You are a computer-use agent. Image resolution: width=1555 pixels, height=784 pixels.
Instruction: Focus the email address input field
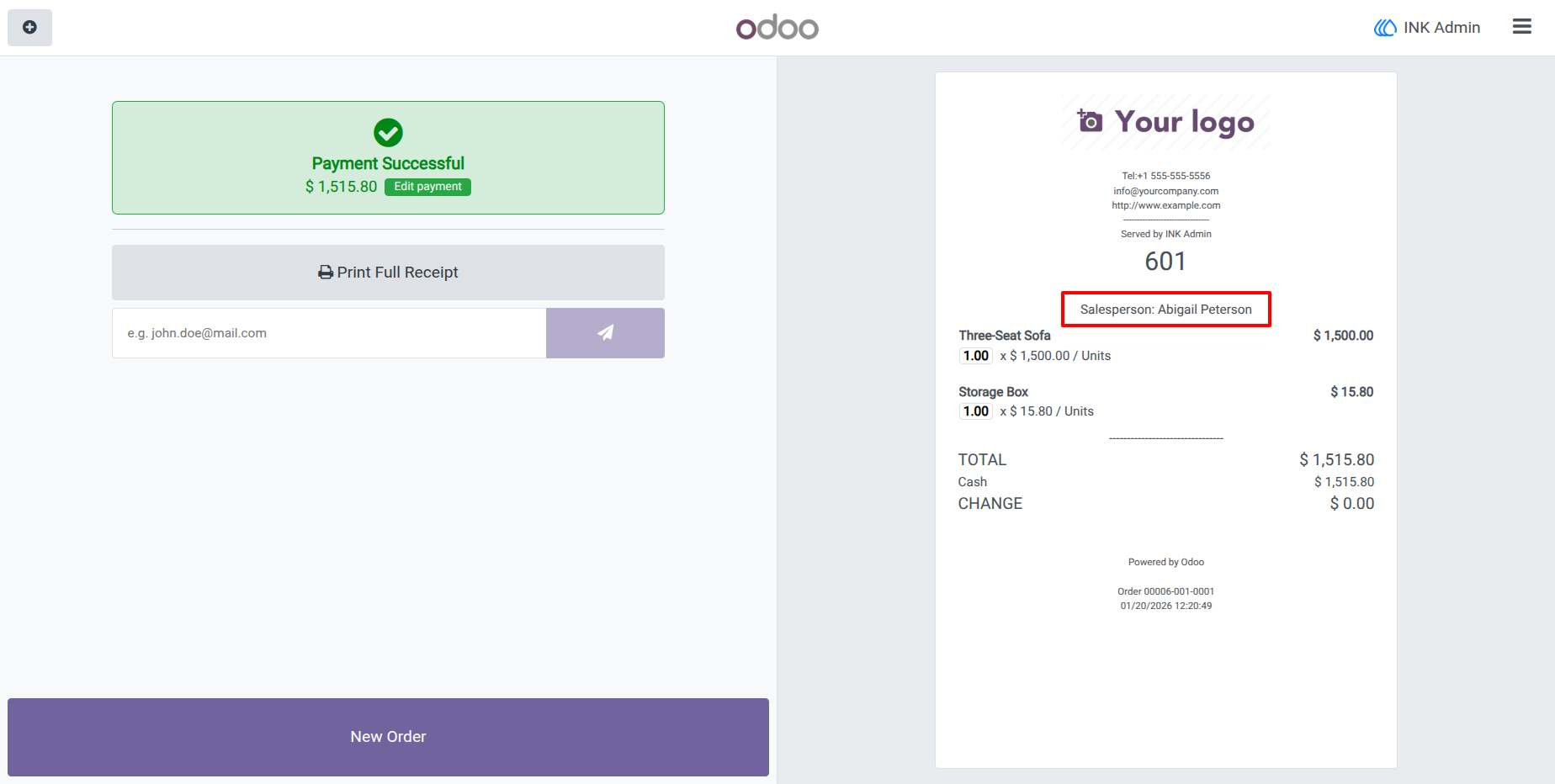tap(329, 333)
